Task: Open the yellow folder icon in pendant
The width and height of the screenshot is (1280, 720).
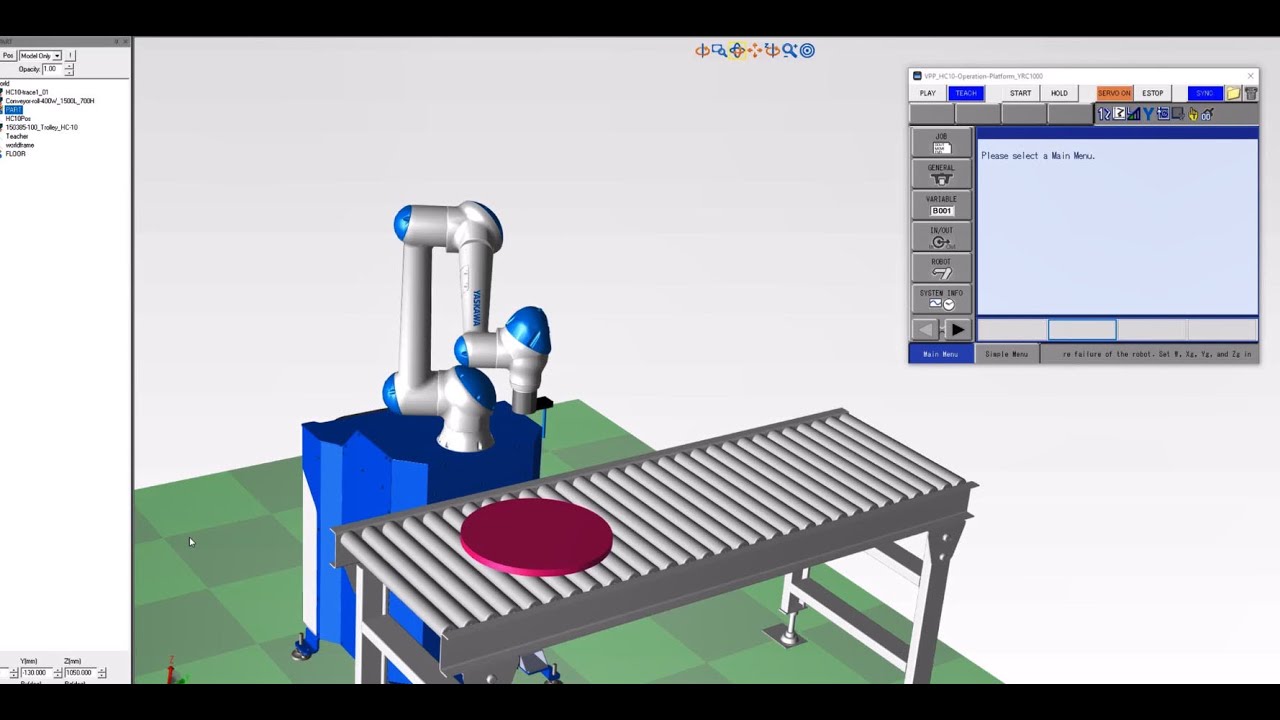Action: click(x=1233, y=93)
